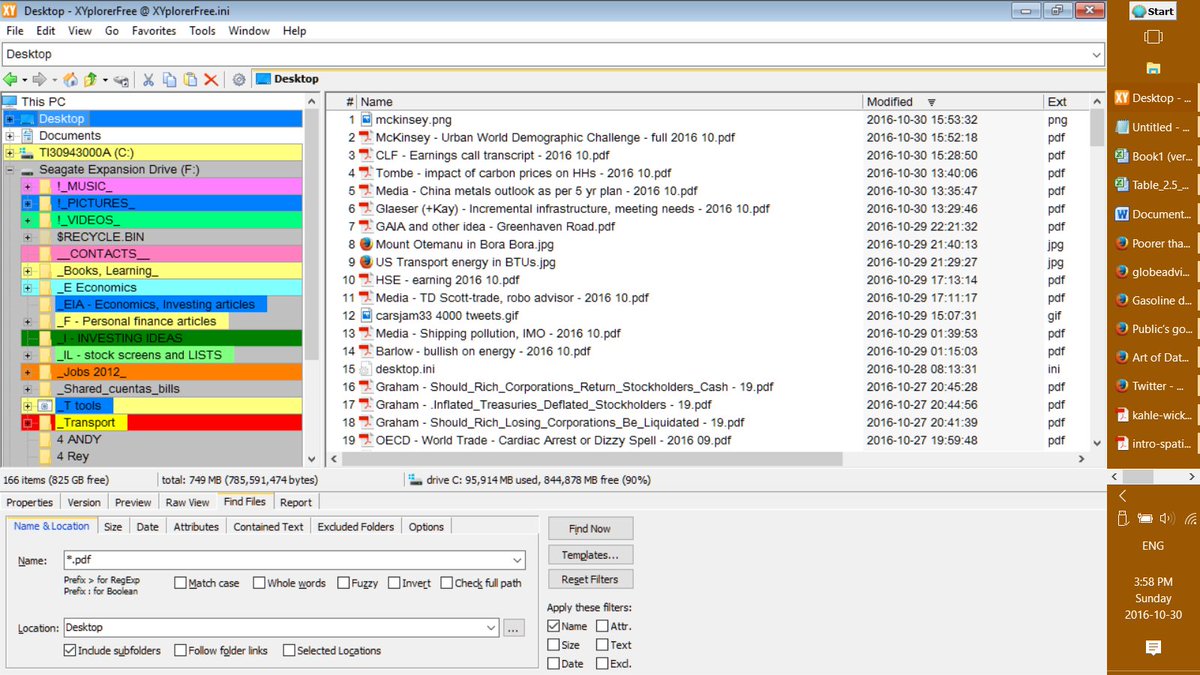Open Task View from the taskbar
Screen dimensions: 1200x675
tap(1153, 38)
